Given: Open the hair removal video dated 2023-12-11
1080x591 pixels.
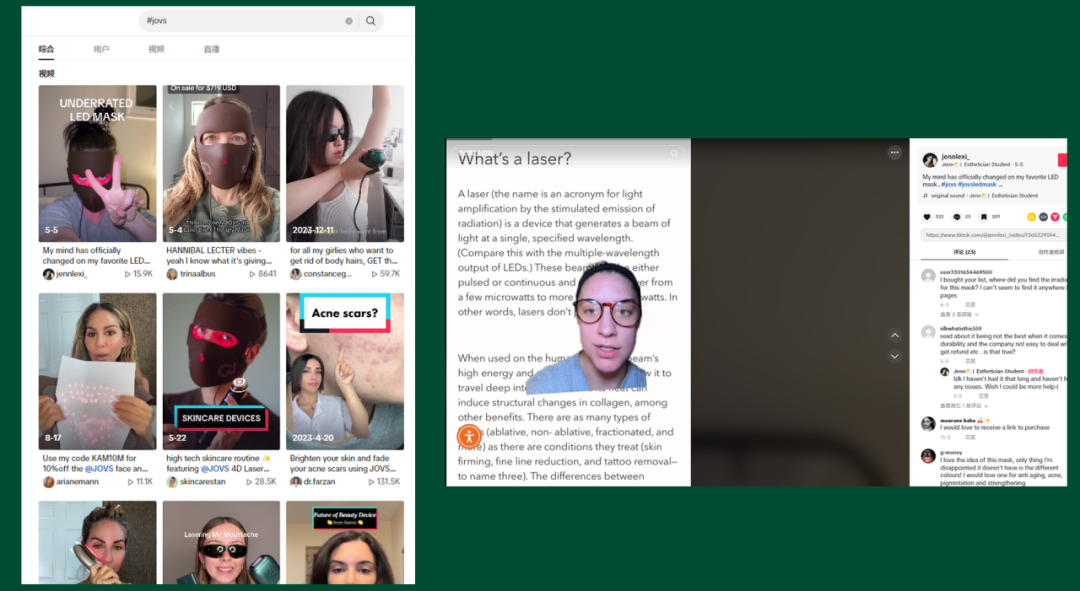Looking at the screenshot, I should 345,163.
